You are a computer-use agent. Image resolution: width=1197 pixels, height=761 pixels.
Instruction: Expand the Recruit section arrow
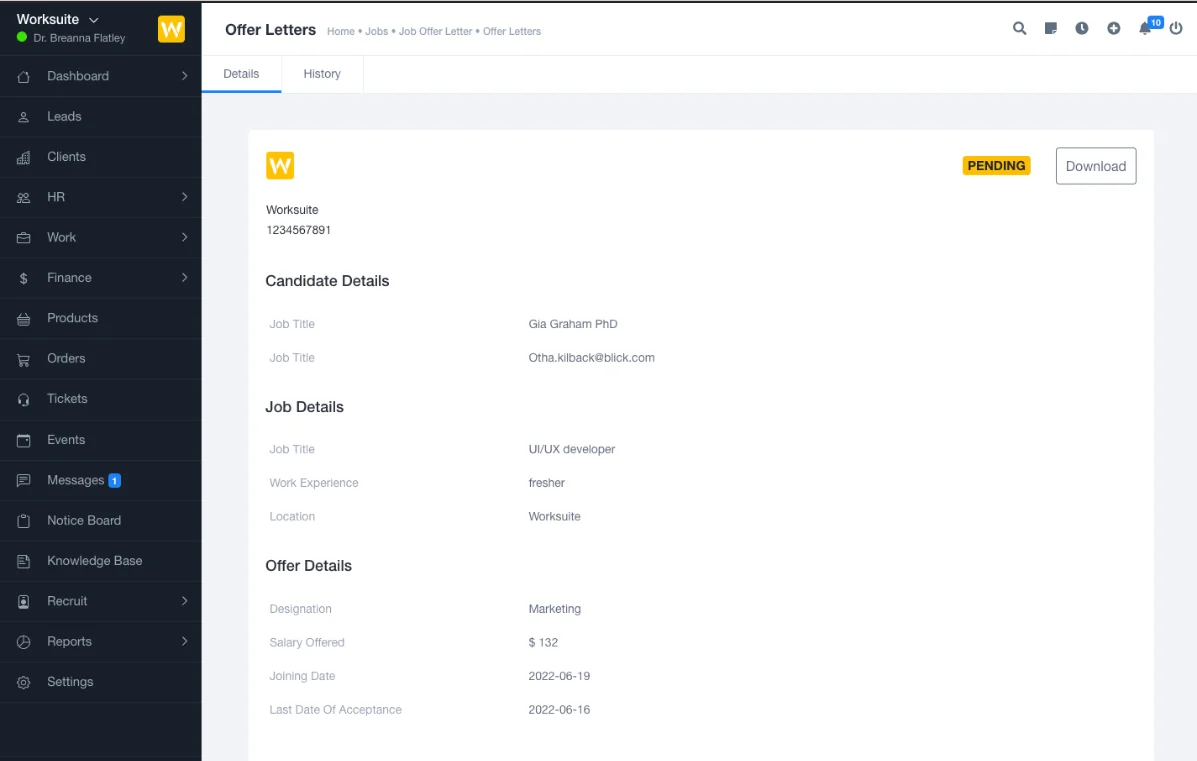point(184,601)
